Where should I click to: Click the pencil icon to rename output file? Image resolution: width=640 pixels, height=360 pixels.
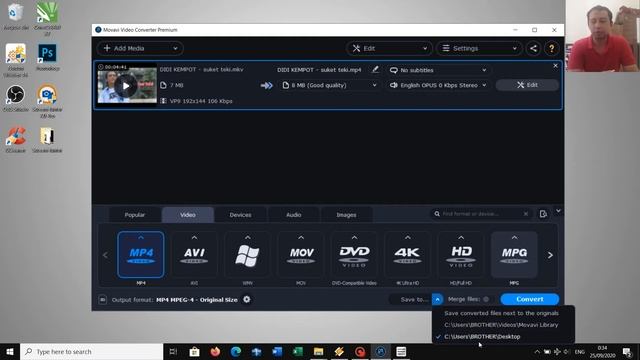(x=375, y=69)
